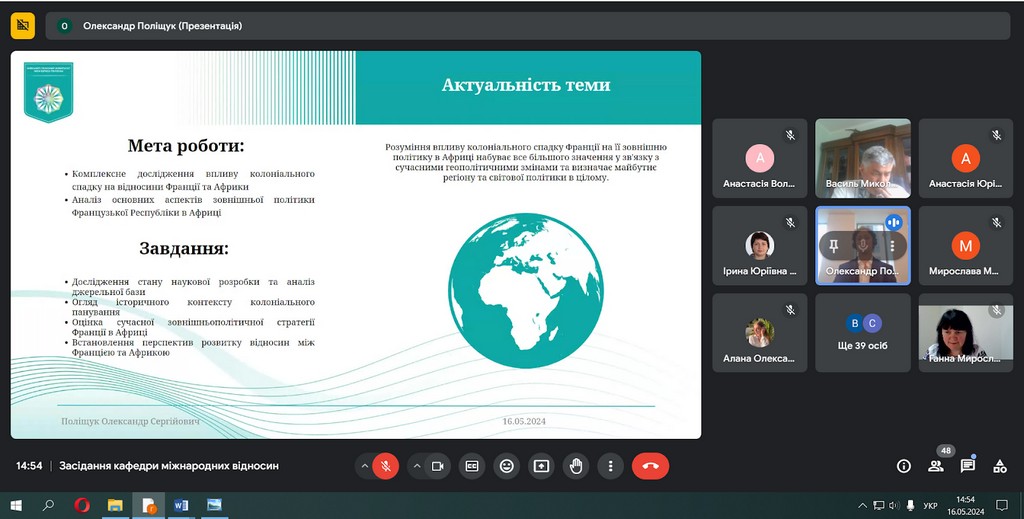Screen dimensions: 1024x519
Task: Open audio settings arrow beside microphone
Action: [x=363, y=466]
